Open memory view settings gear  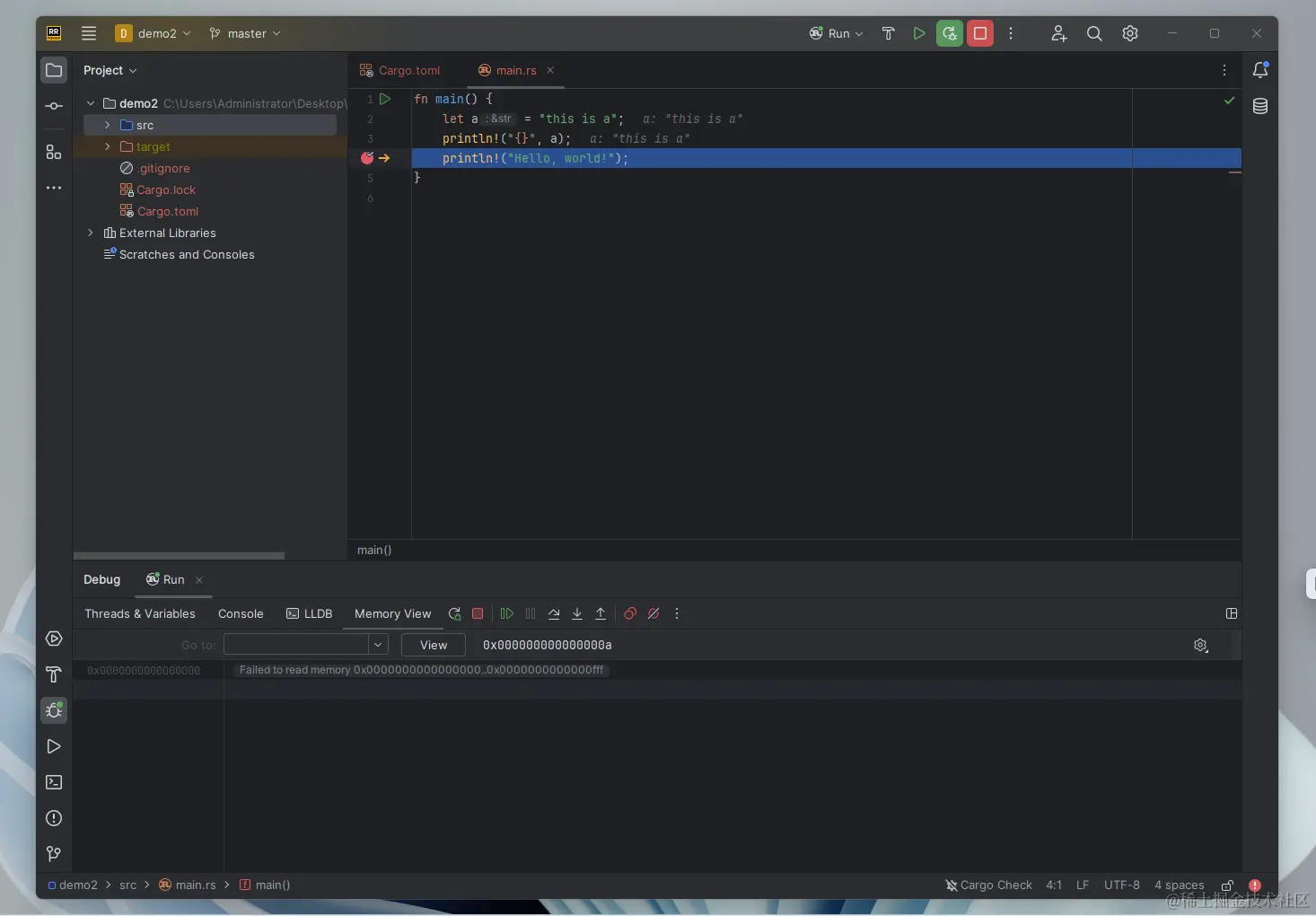point(1201,645)
